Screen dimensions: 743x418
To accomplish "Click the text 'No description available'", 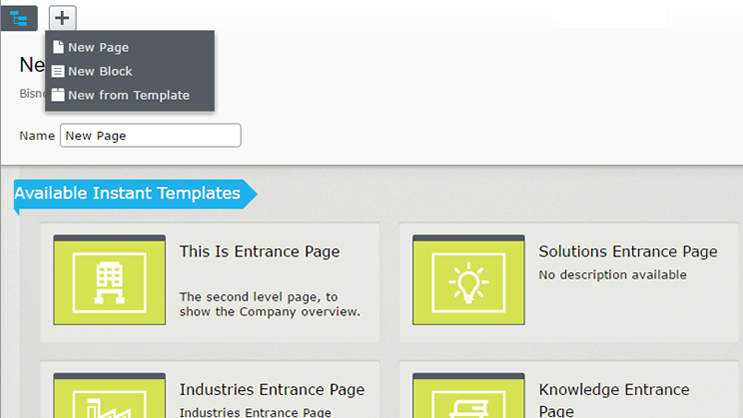I will pyautogui.click(x=612, y=275).
